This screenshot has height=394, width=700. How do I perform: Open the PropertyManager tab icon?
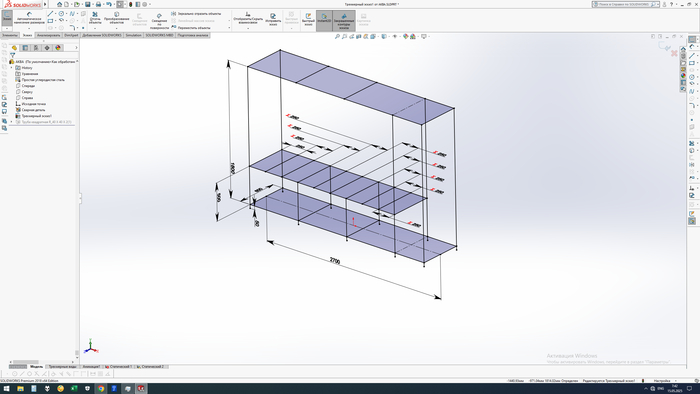(25, 48)
